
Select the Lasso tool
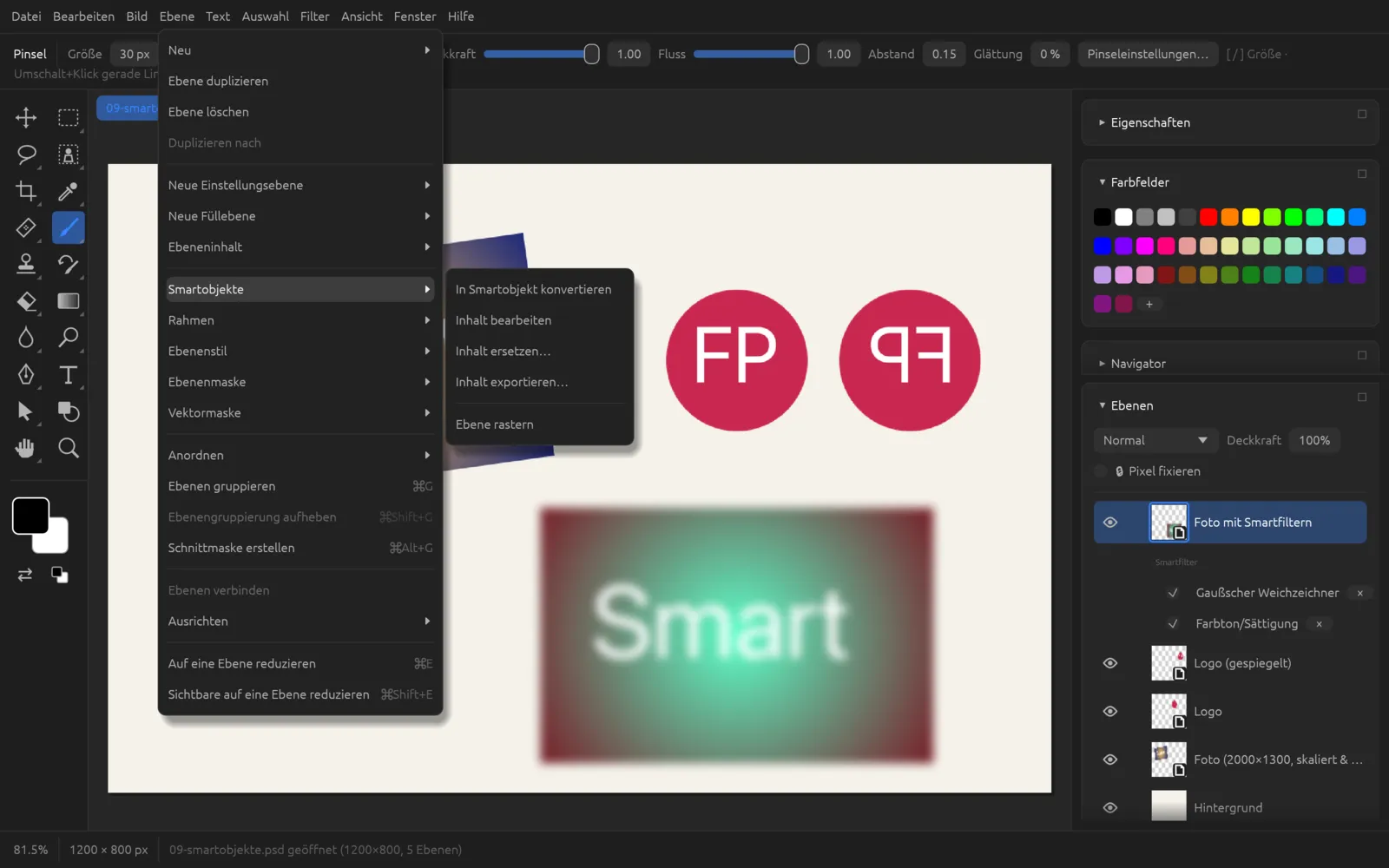click(x=26, y=155)
